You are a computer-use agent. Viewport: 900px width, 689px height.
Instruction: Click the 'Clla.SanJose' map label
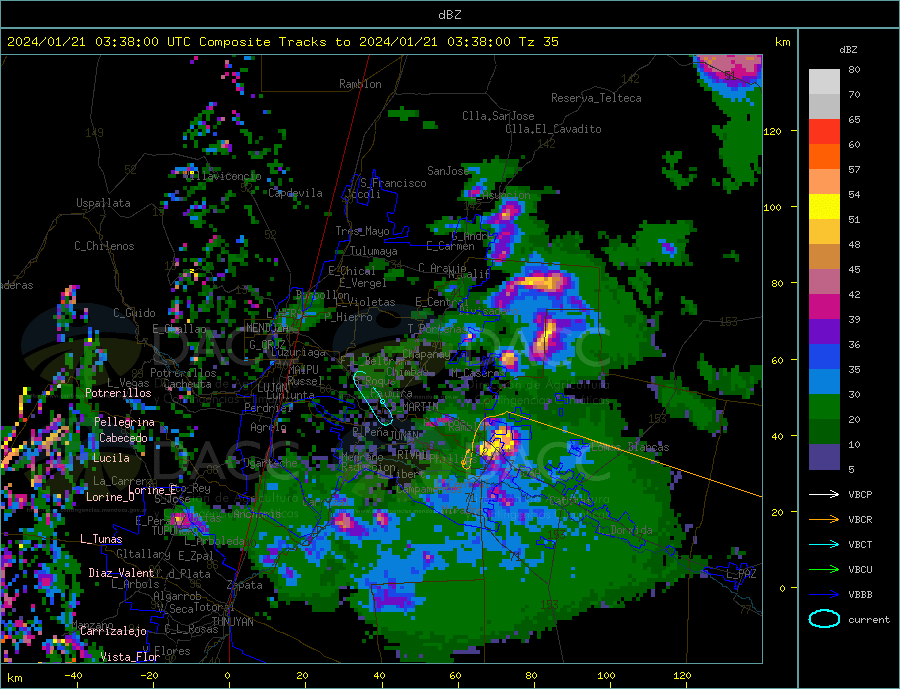(x=498, y=116)
